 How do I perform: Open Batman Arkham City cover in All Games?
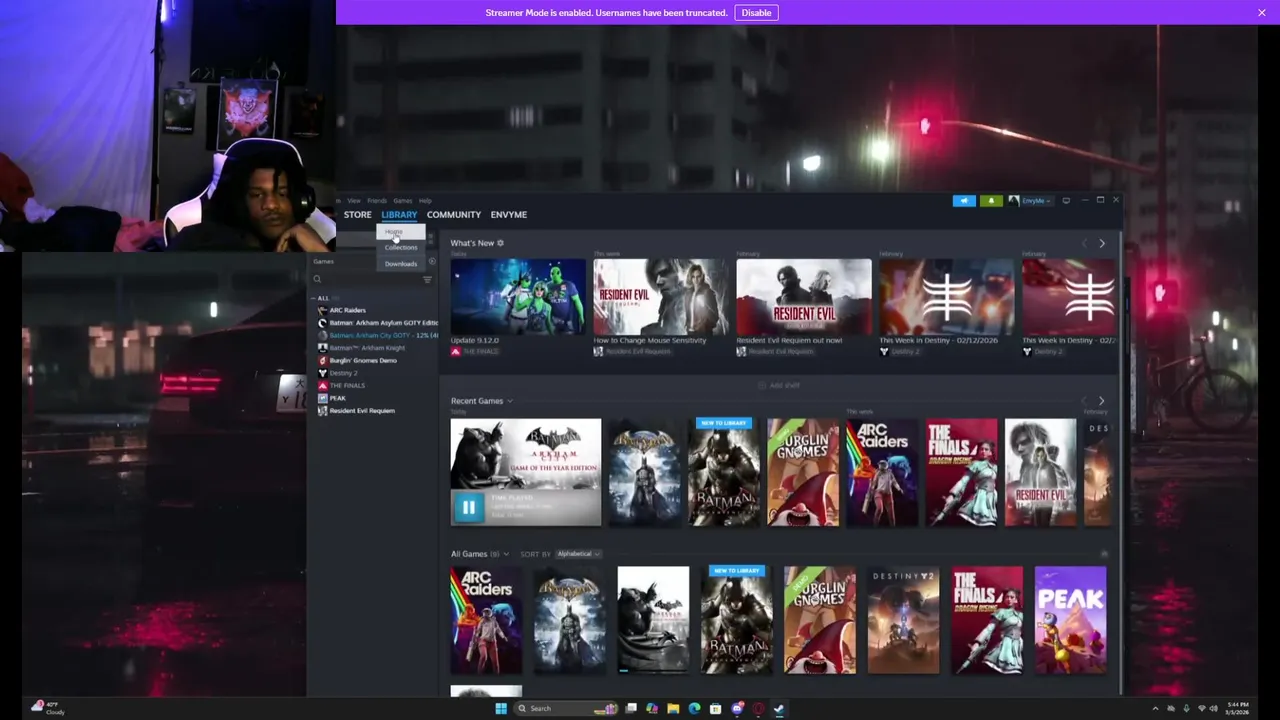coord(653,620)
